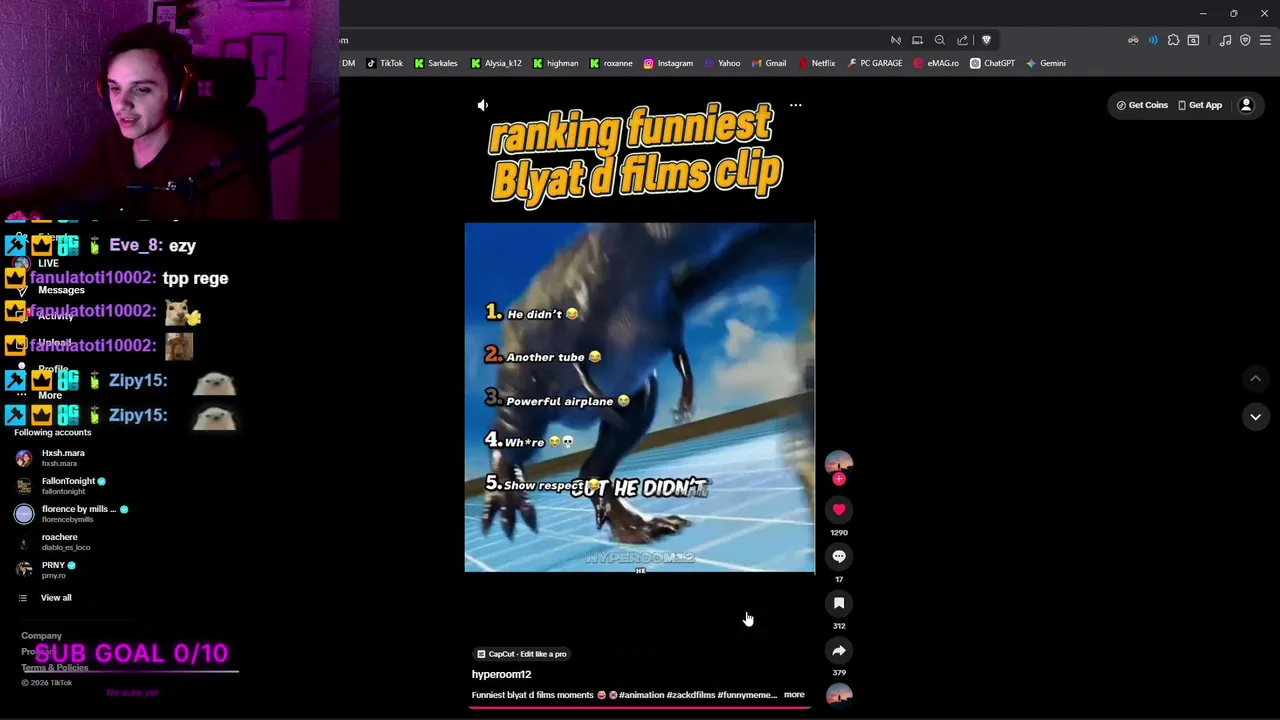1280x720 pixels.
Task: Open the LIVE sidebar item
Action: 48,263
